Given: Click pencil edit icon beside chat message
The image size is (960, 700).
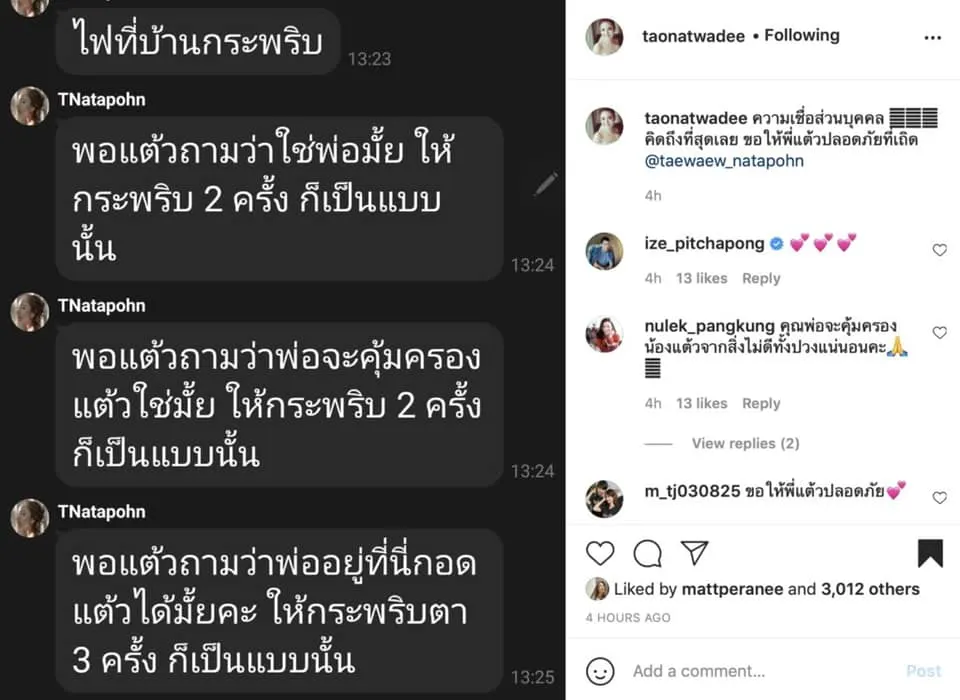Looking at the screenshot, I should point(544,184).
